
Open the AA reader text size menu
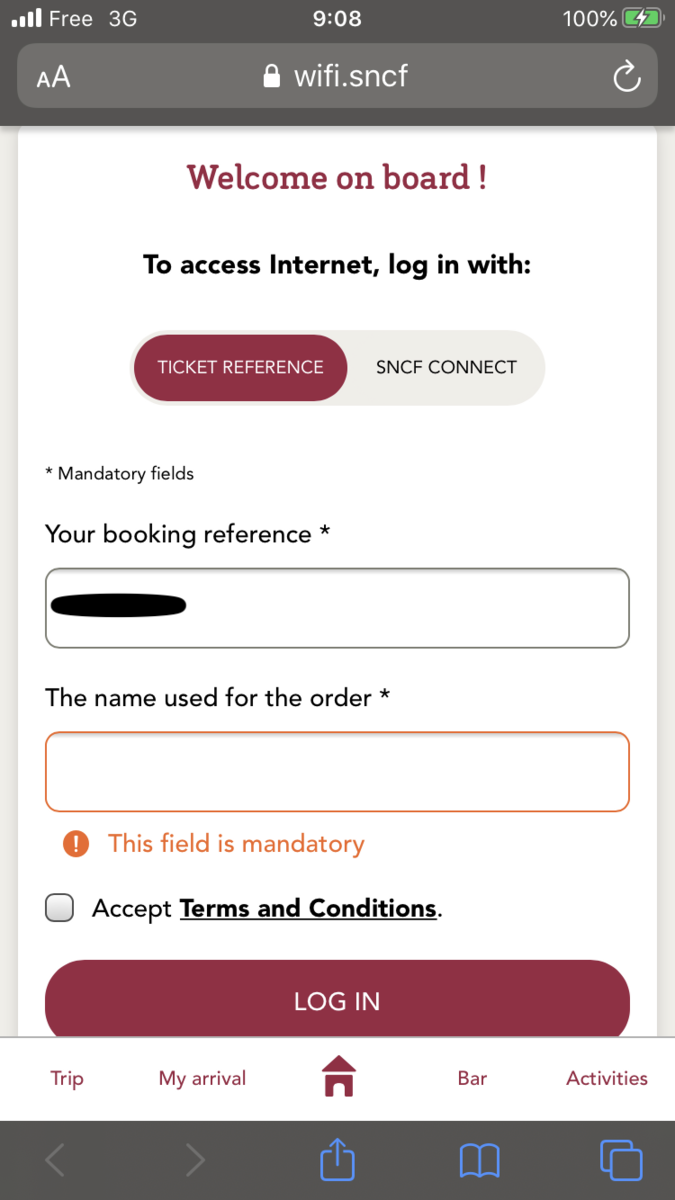54,77
